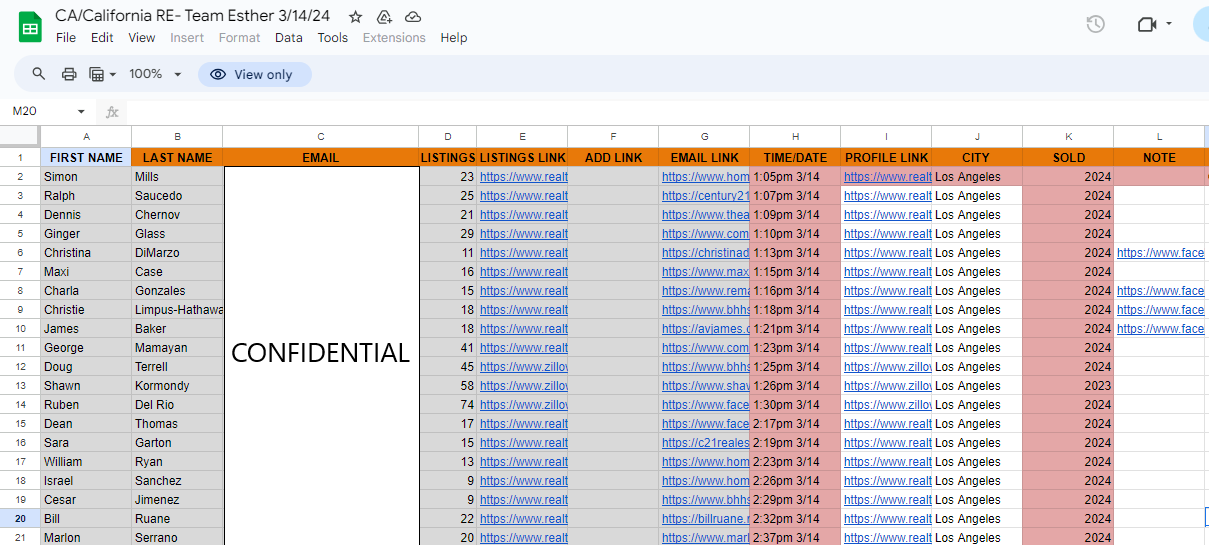Click the add to Drive icon

384,17
